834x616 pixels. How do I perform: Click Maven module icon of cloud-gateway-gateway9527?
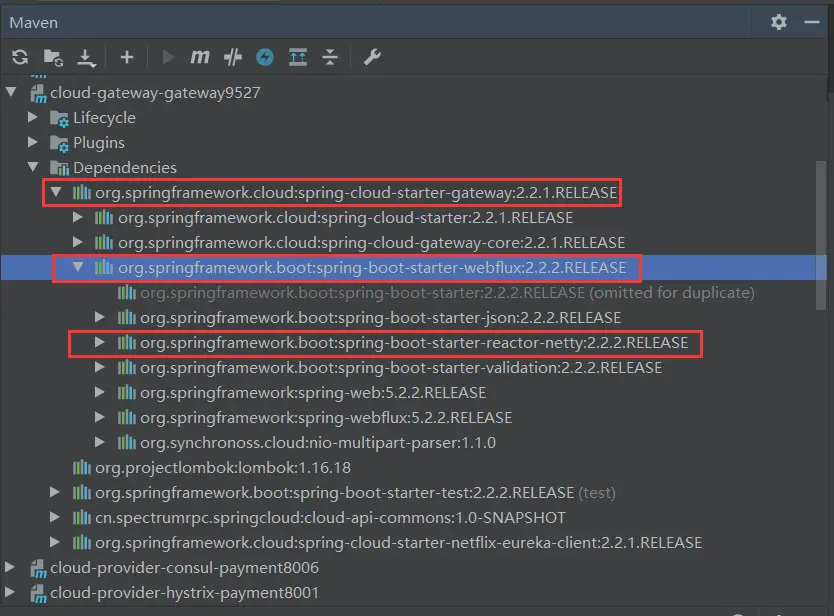click(x=38, y=94)
